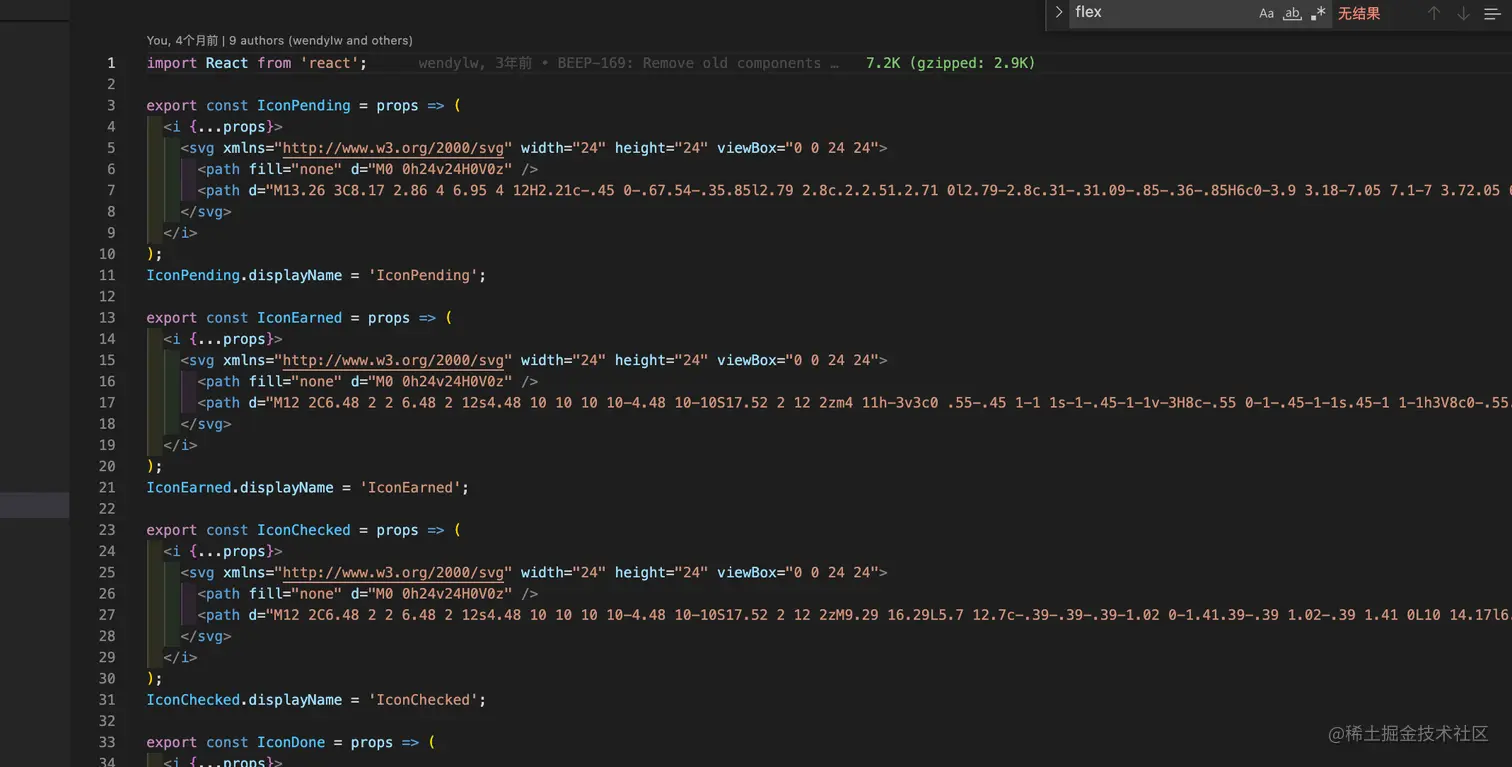Image resolution: width=1512 pixels, height=767 pixels.
Task: Click 'IconChecked.displayName' on line 31
Action: (244, 700)
